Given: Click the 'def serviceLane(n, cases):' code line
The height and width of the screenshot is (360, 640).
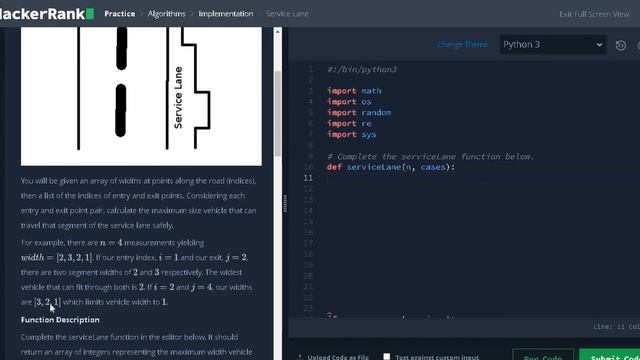Looking at the screenshot, I should click(x=391, y=167).
